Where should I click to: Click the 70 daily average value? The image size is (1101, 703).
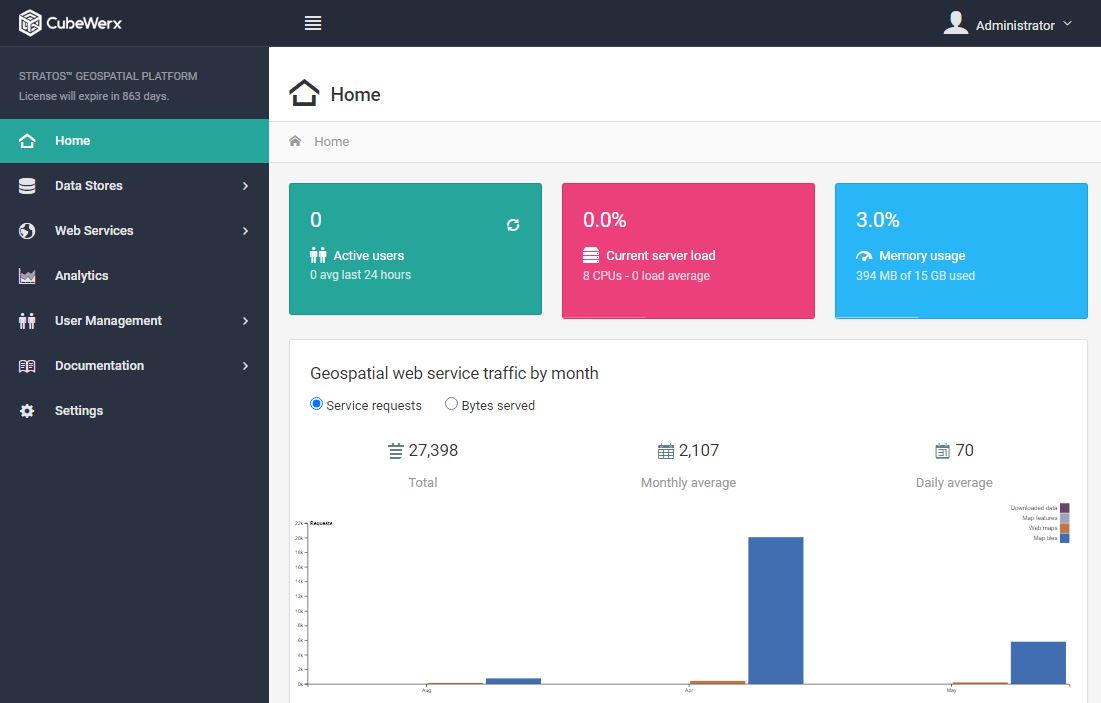click(965, 450)
